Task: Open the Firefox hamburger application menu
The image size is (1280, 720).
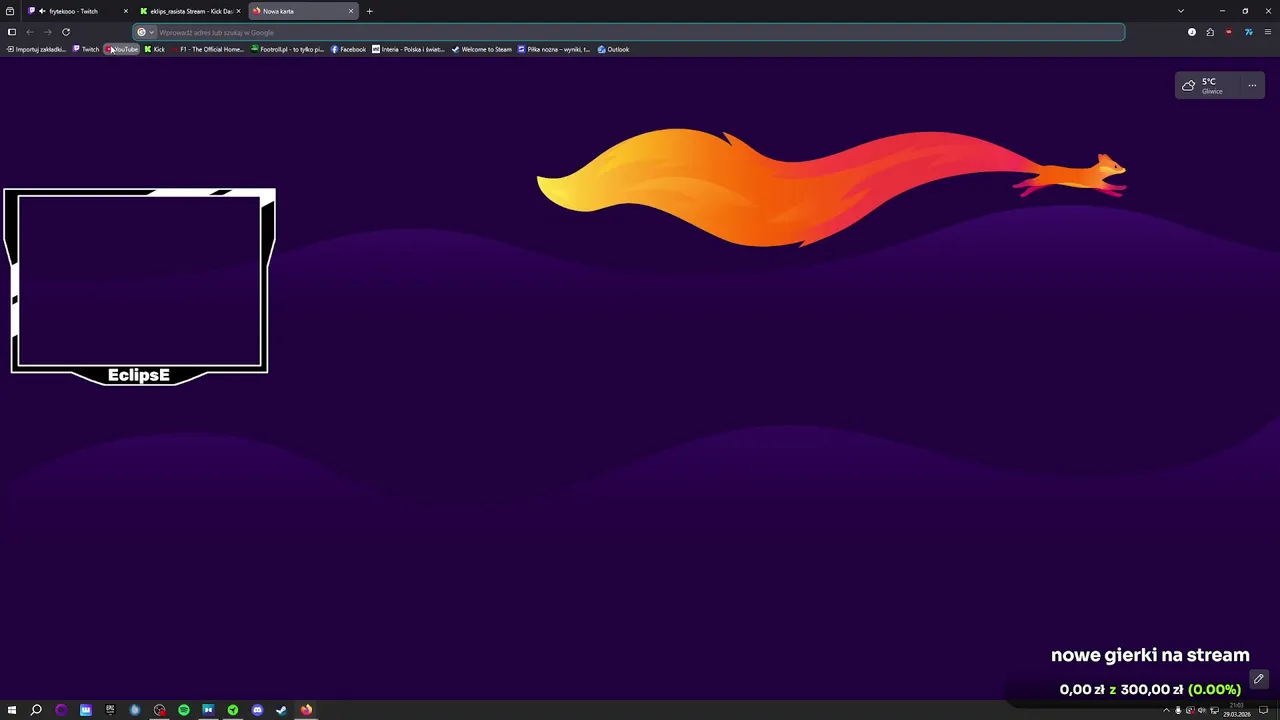Action: (x=1268, y=32)
